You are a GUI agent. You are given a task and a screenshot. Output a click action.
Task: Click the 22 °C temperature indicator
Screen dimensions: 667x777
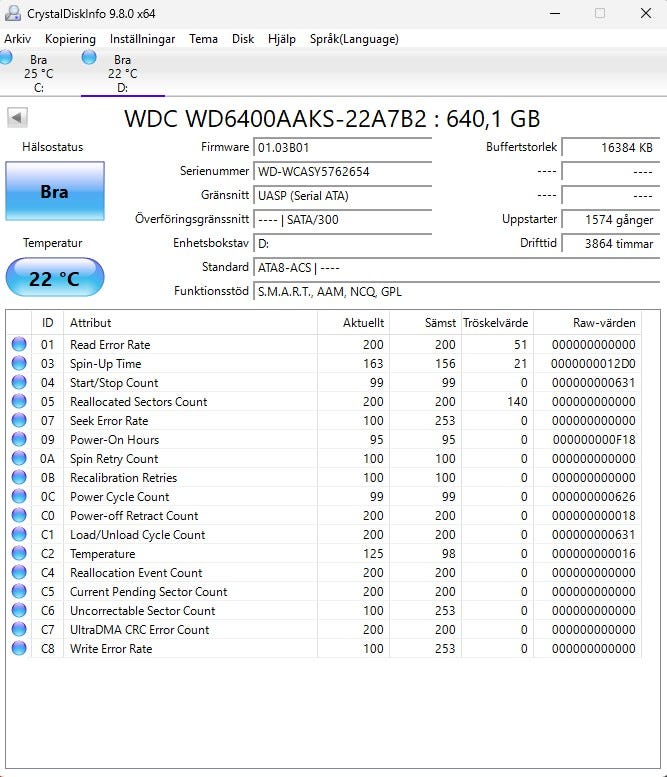54,278
